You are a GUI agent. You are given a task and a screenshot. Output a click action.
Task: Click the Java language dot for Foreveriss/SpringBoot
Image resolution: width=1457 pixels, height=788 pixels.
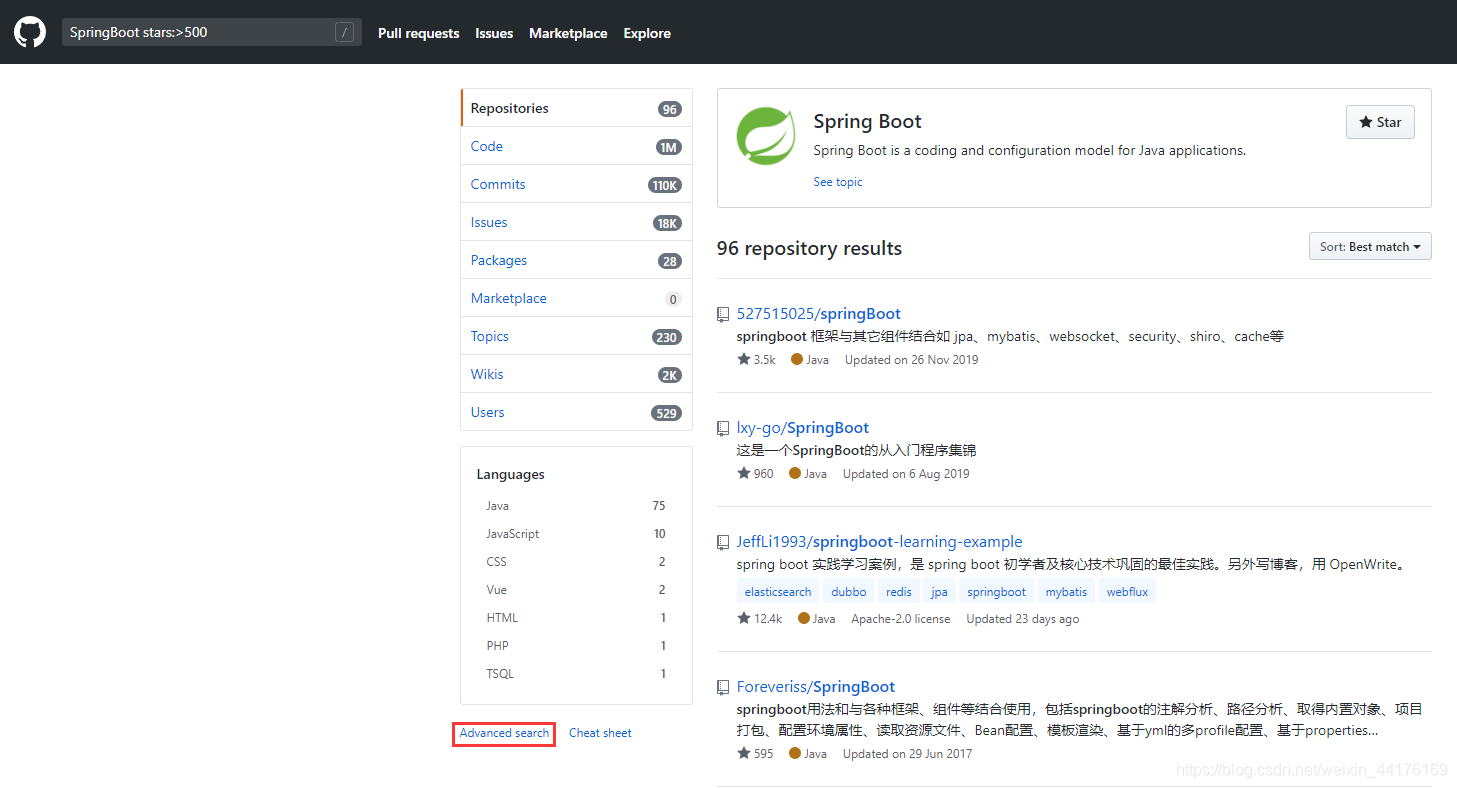[795, 753]
